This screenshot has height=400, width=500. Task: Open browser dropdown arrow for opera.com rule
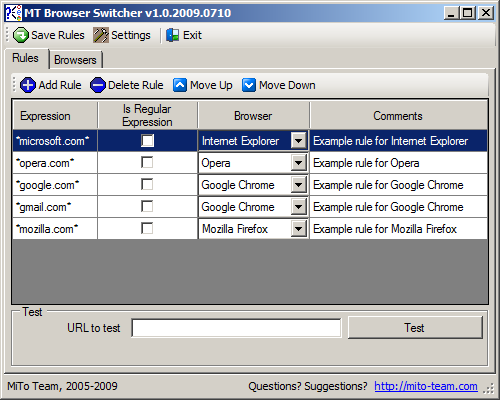299,163
